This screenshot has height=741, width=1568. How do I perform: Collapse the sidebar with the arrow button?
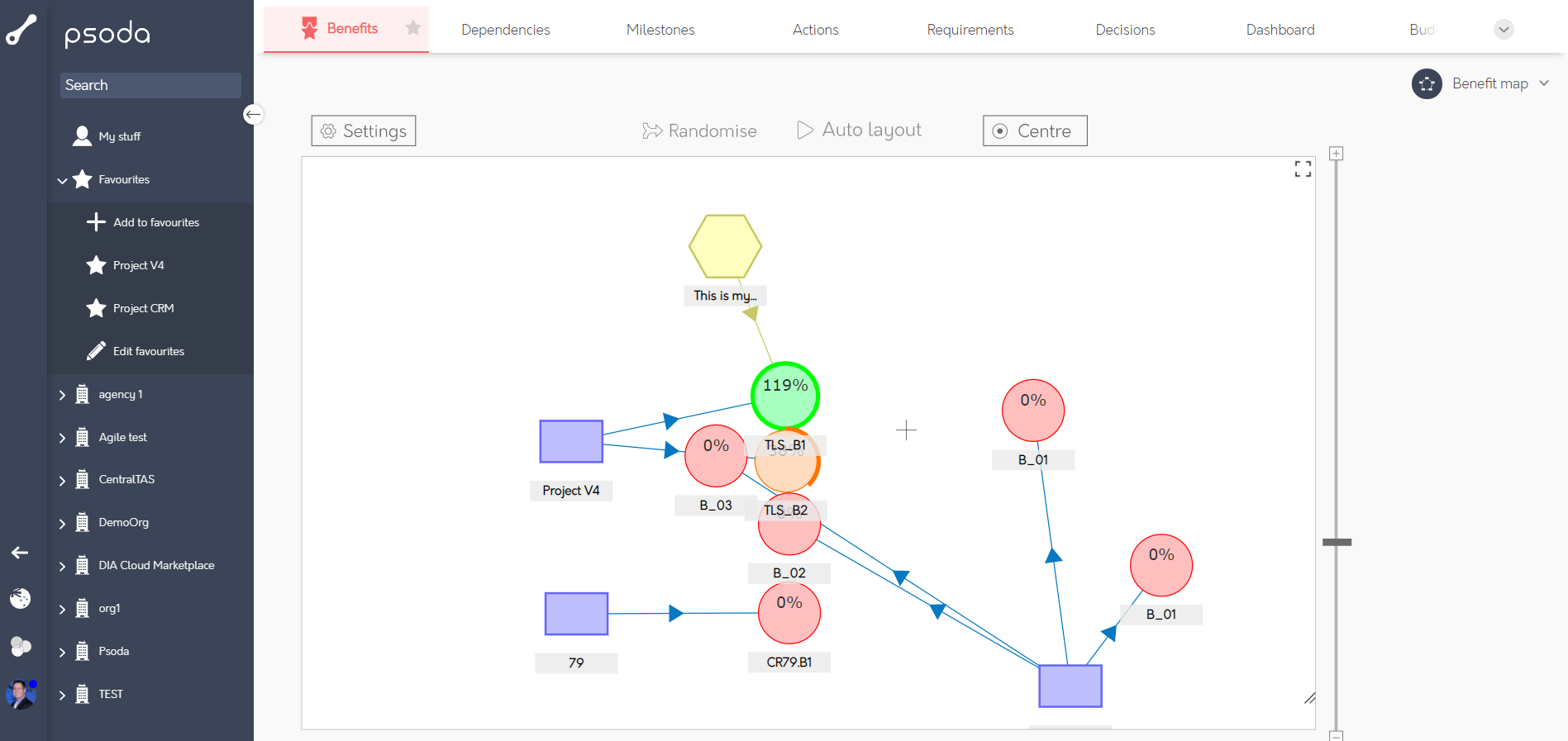pyautogui.click(x=253, y=114)
